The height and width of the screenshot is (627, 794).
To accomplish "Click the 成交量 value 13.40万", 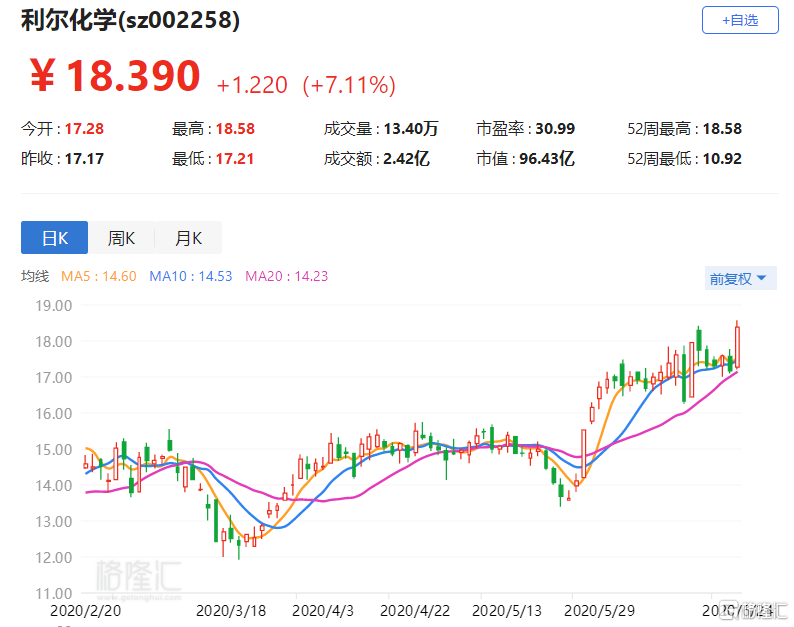I will click(x=411, y=129).
